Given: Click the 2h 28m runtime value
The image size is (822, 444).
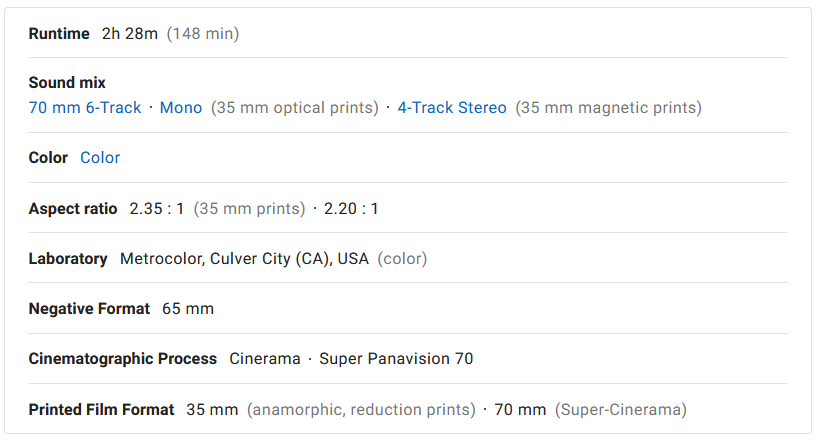Looking at the screenshot, I should 129,34.
